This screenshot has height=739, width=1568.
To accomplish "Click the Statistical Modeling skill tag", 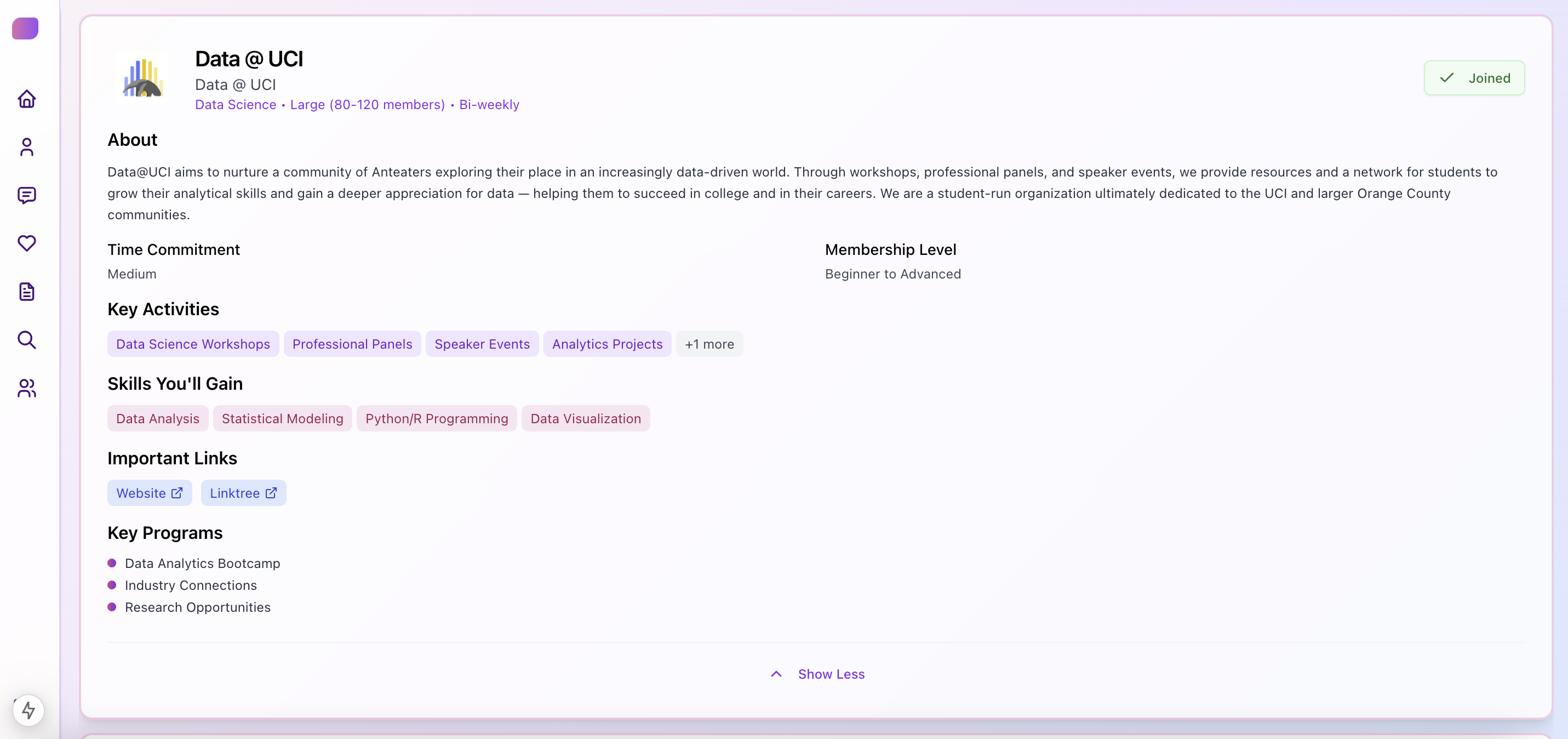I will pos(283,418).
